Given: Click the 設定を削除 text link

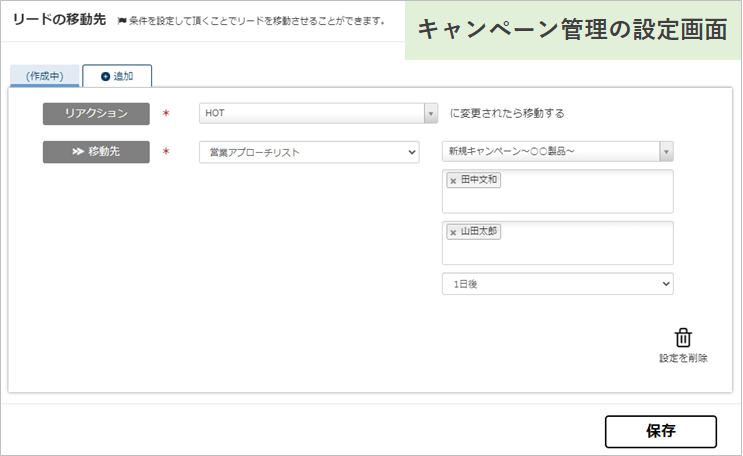Looking at the screenshot, I should pos(683,358).
